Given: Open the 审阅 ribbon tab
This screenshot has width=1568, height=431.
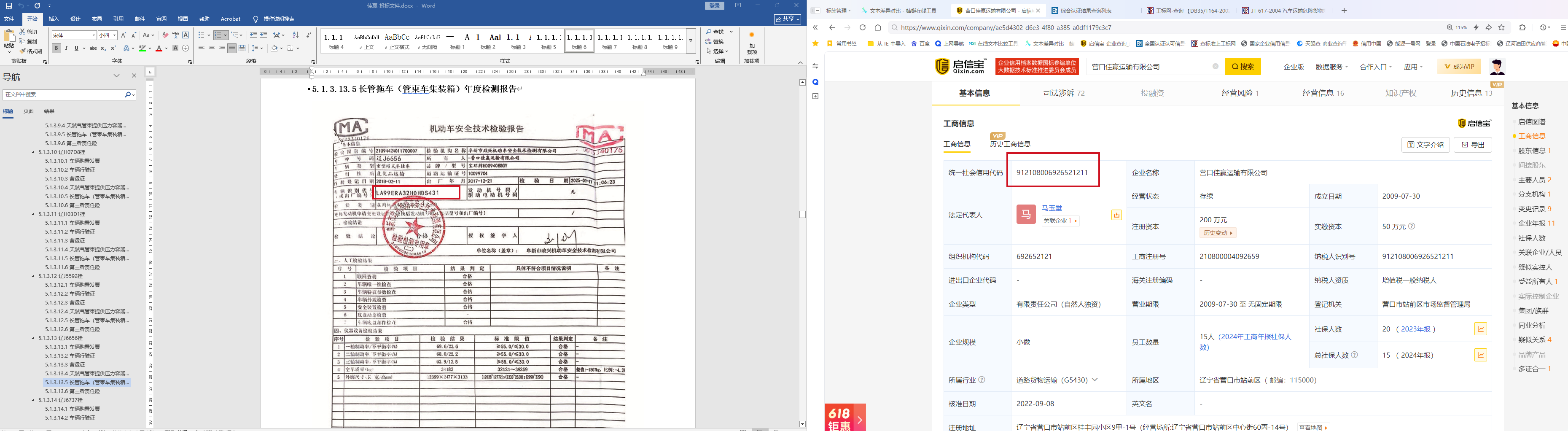Looking at the screenshot, I should point(161,19).
